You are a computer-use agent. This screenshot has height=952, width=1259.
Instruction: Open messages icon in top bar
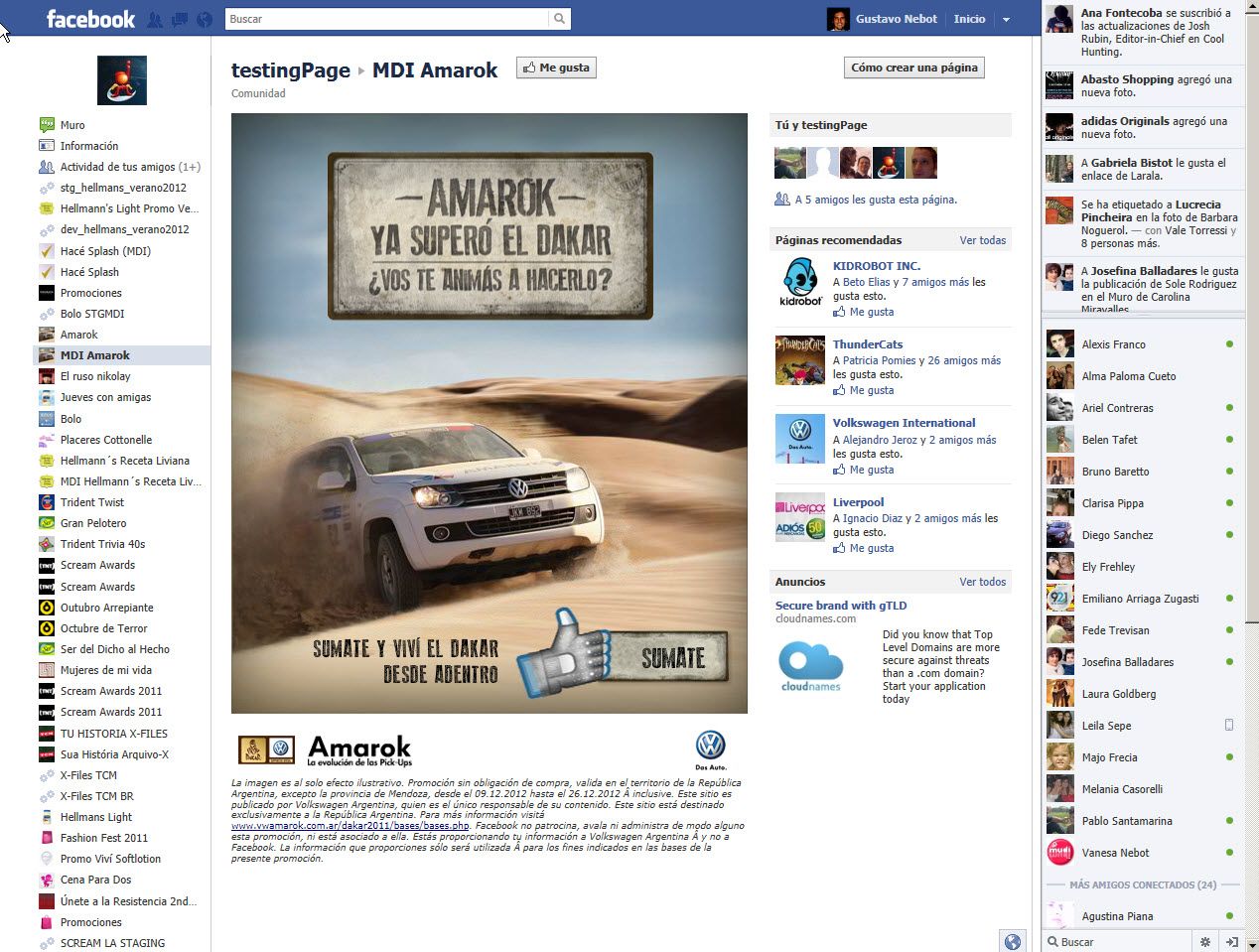[180, 19]
